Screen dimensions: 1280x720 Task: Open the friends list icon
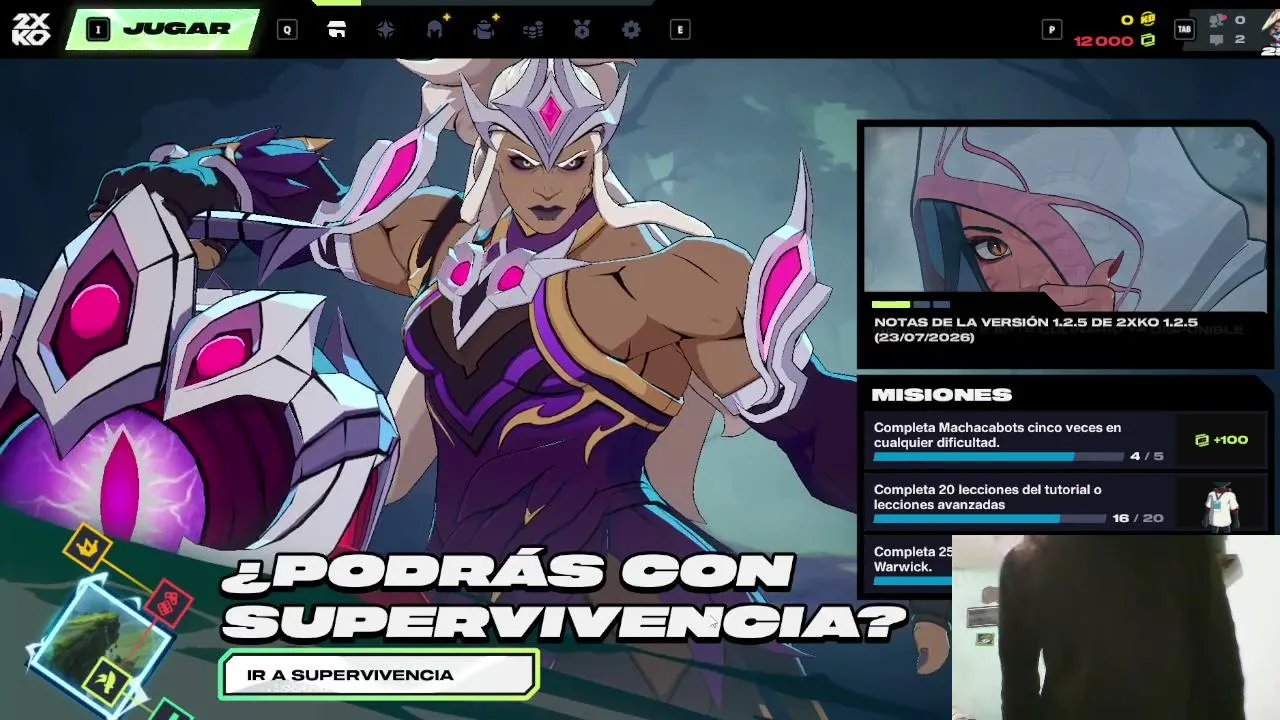(1217, 20)
